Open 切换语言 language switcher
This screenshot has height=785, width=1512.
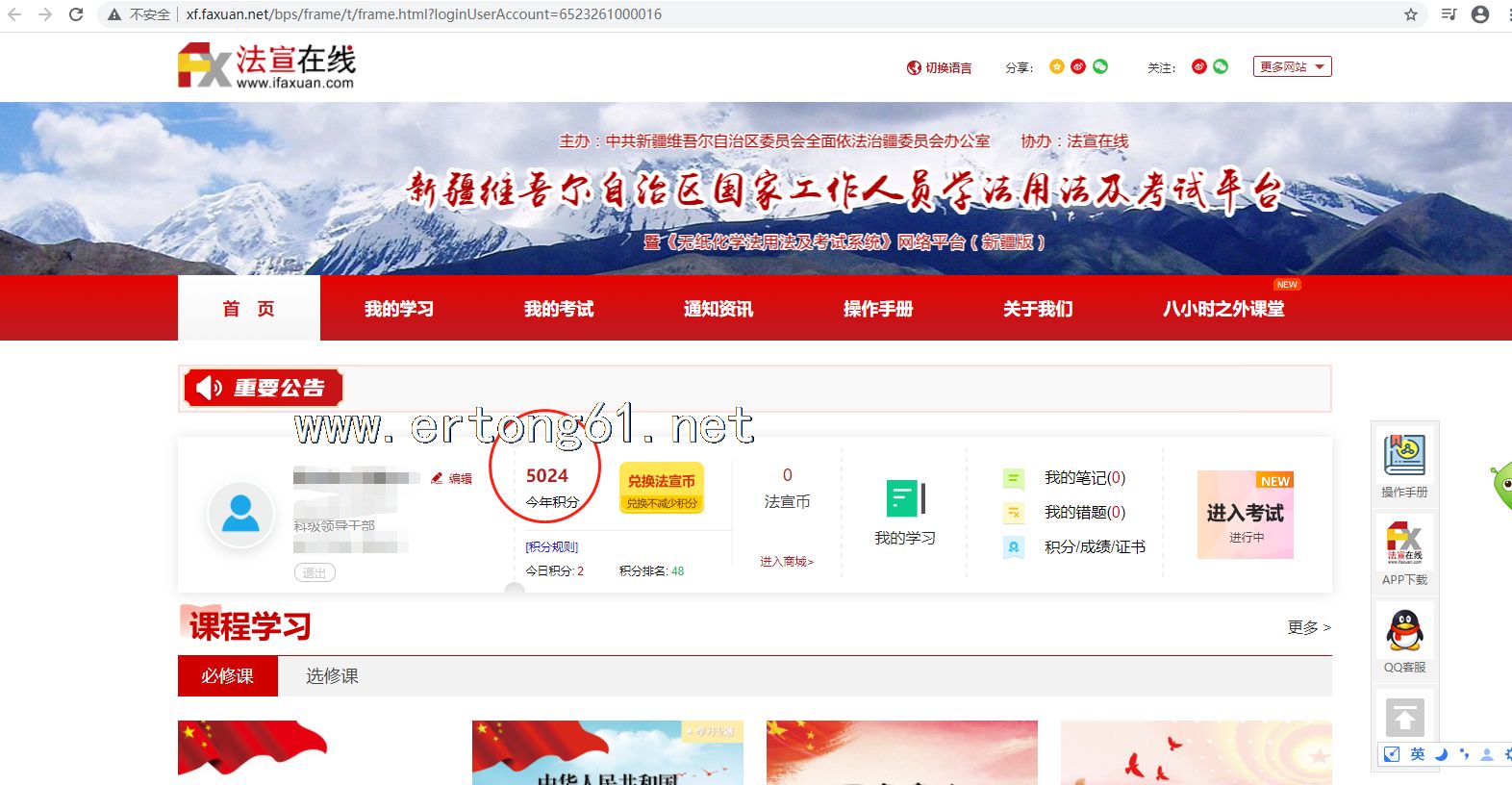(940, 67)
